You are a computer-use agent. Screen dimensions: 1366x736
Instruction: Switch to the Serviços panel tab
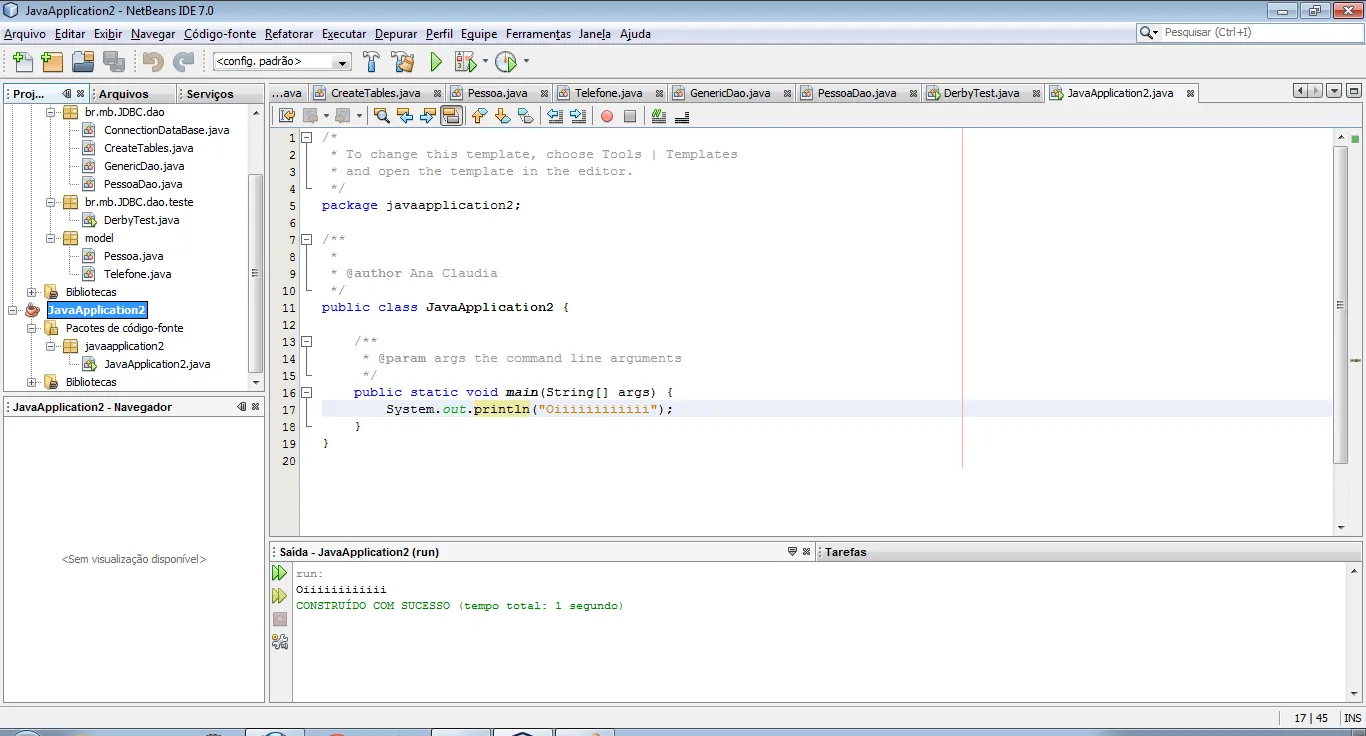pyautogui.click(x=210, y=94)
